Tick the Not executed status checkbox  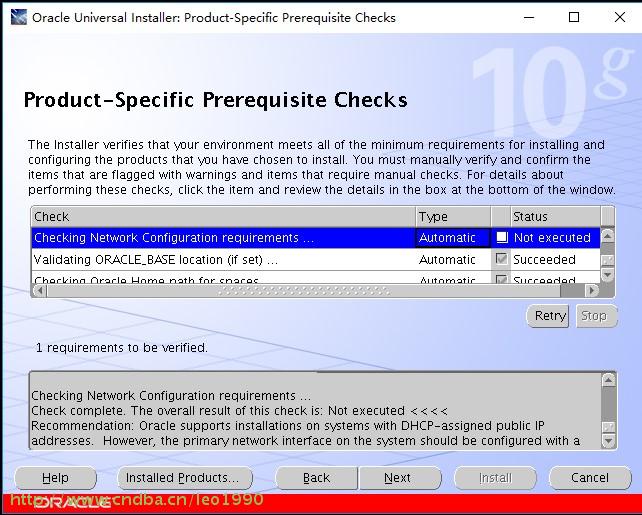coord(502,237)
